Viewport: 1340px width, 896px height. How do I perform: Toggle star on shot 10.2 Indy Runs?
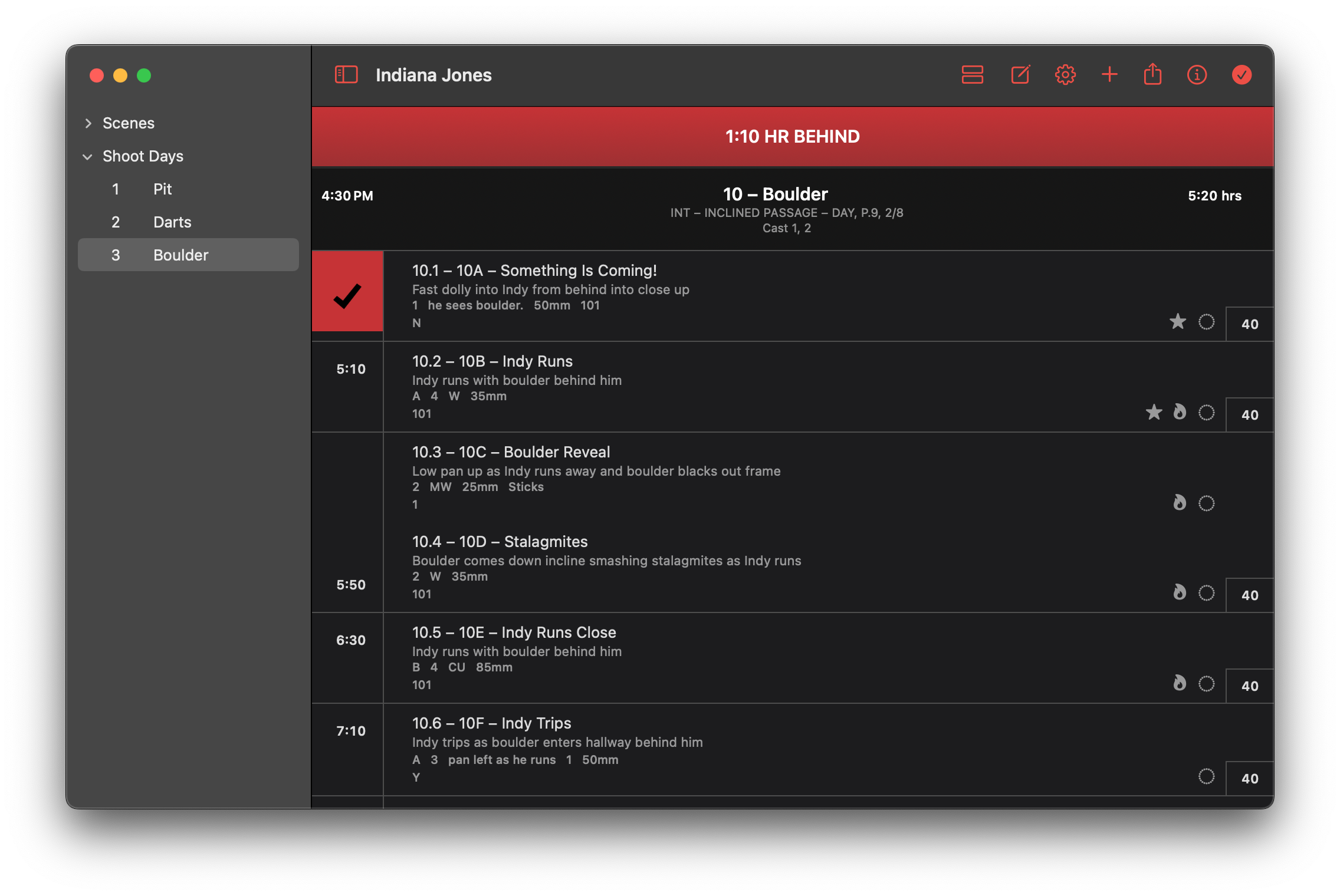[1154, 412]
